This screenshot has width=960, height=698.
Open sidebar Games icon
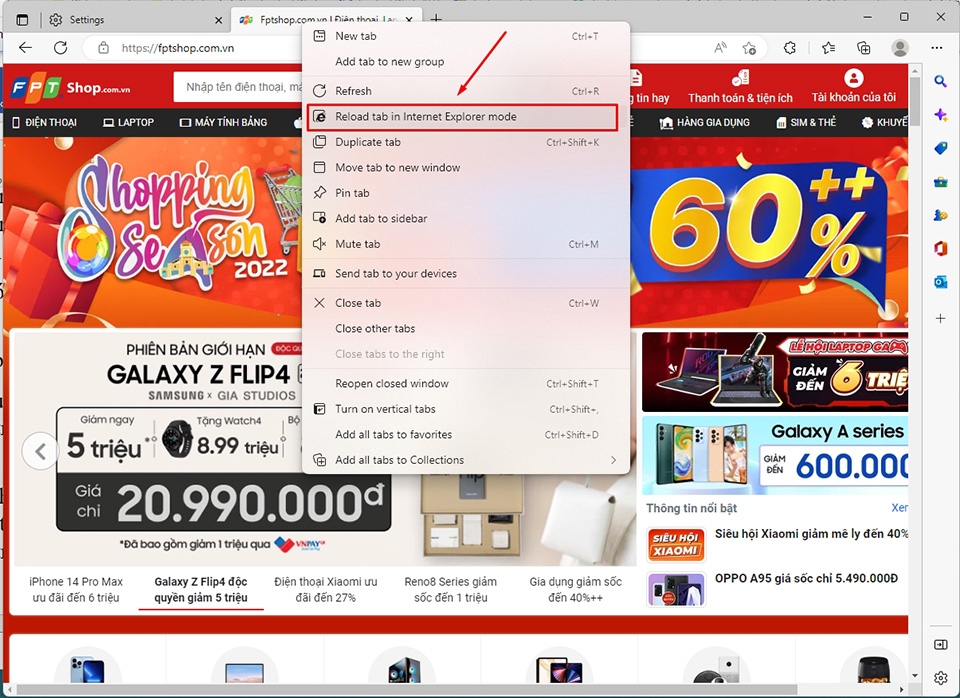(x=940, y=215)
